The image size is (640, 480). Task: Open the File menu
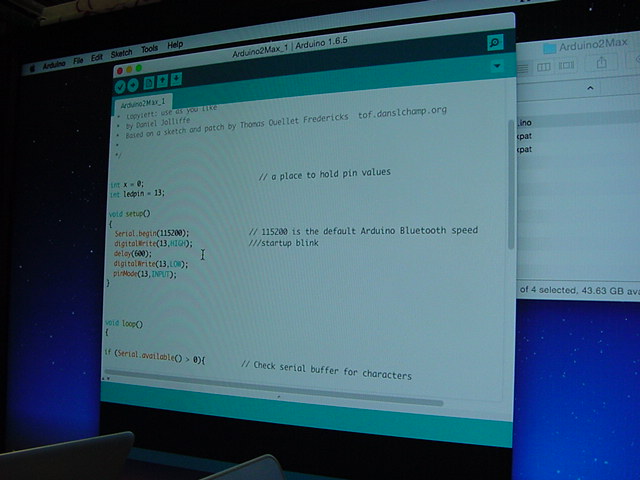78,61
